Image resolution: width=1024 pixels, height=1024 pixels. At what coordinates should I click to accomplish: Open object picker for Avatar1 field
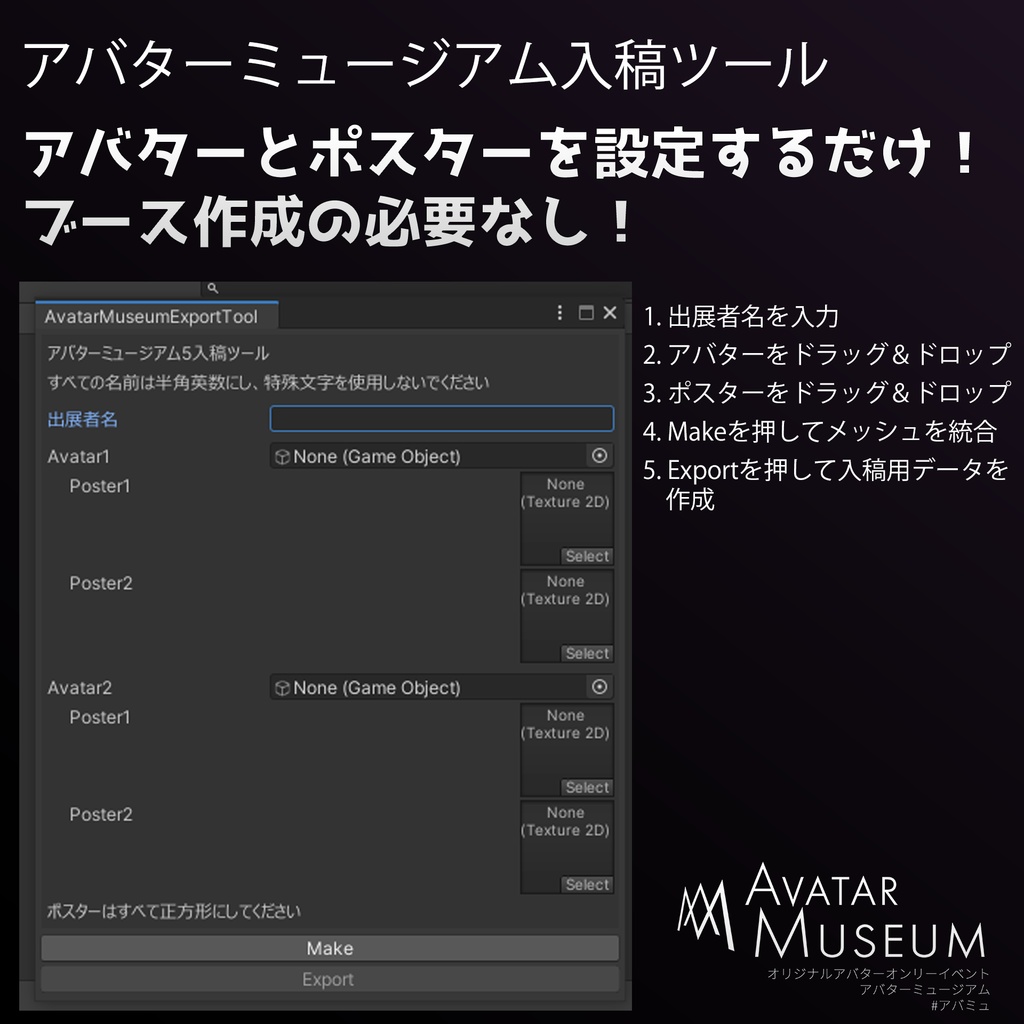[600, 456]
